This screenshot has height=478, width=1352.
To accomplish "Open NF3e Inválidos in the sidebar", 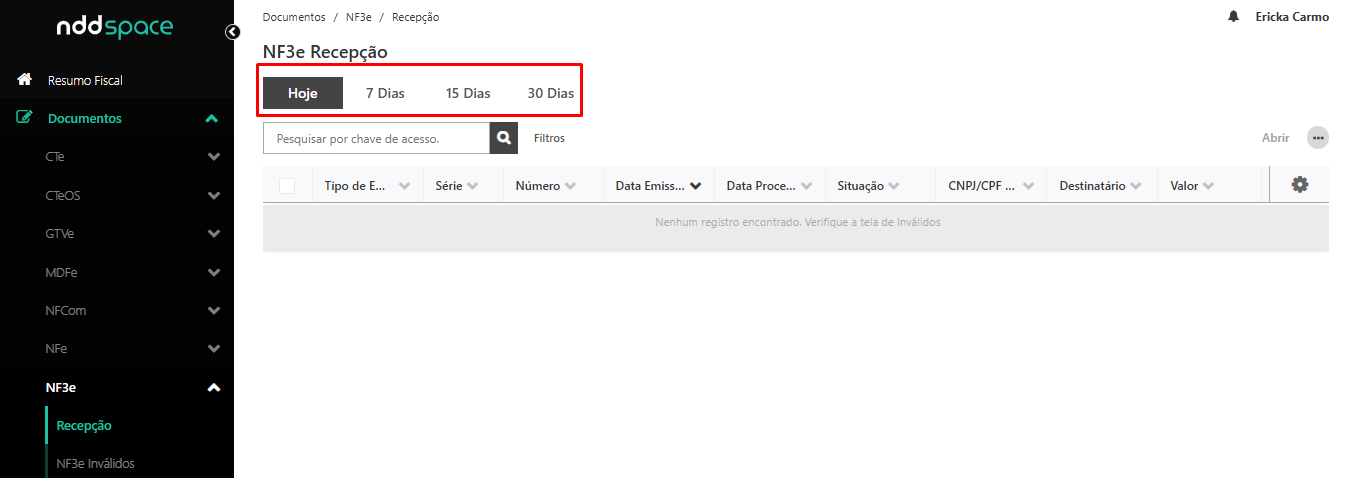I will (95, 463).
